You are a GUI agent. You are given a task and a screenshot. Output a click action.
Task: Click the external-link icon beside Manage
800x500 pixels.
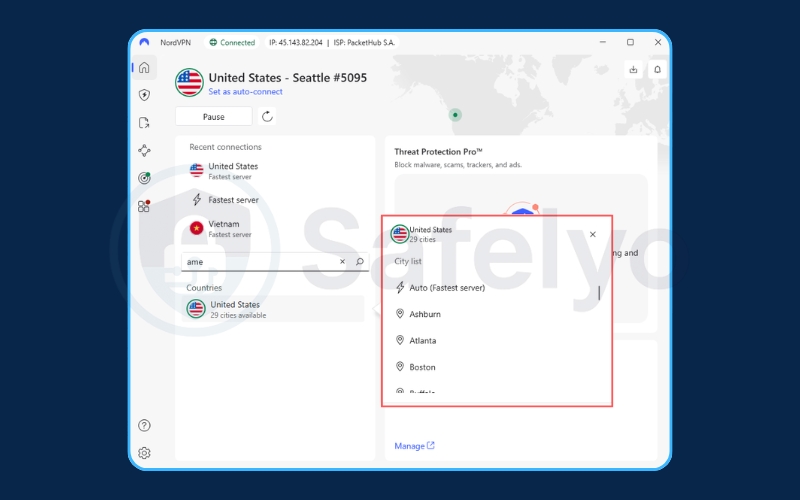pyautogui.click(x=431, y=445)
